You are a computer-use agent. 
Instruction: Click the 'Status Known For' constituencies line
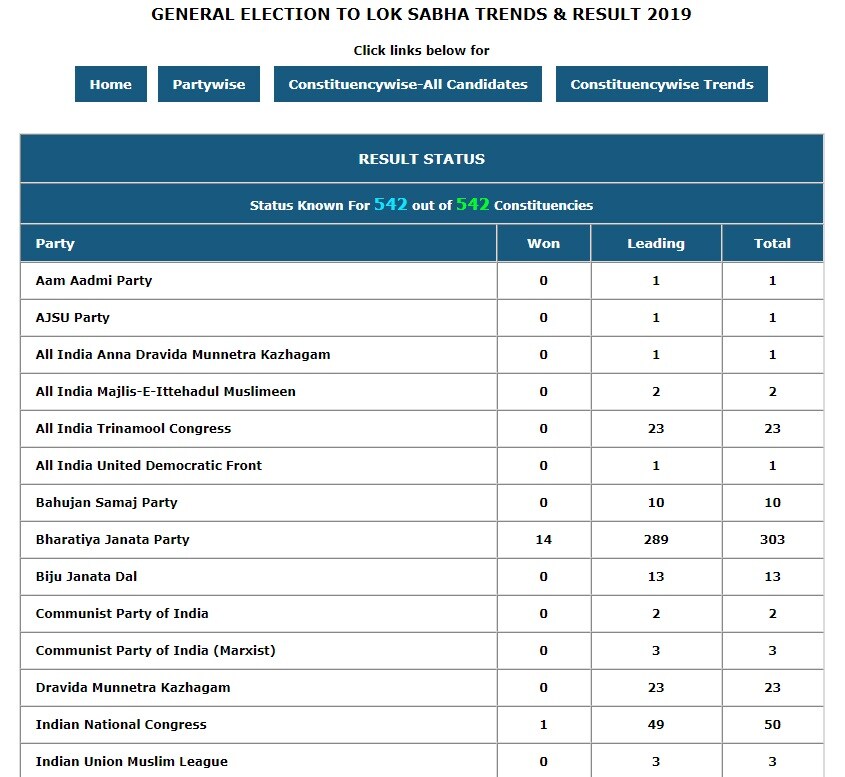click(x=421, y=205)
